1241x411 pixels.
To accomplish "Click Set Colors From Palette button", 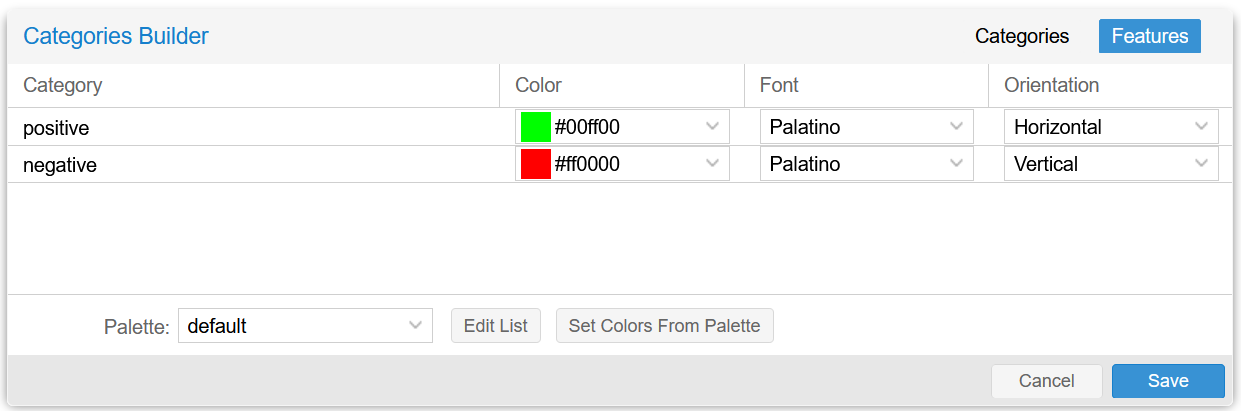I will (x=664, y=326).
